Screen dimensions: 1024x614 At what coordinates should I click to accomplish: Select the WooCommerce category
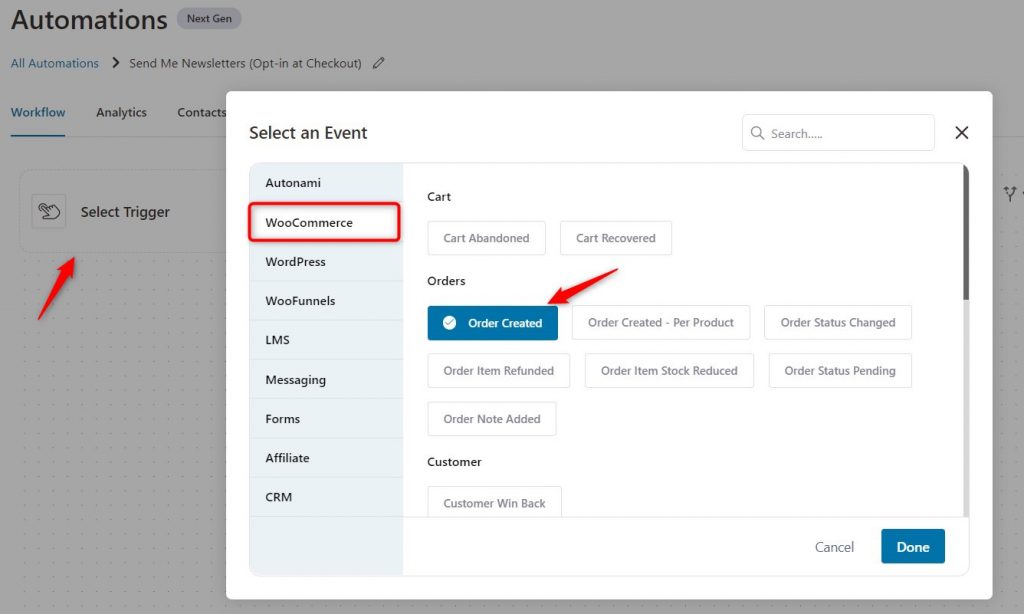[x=326, y=223]
